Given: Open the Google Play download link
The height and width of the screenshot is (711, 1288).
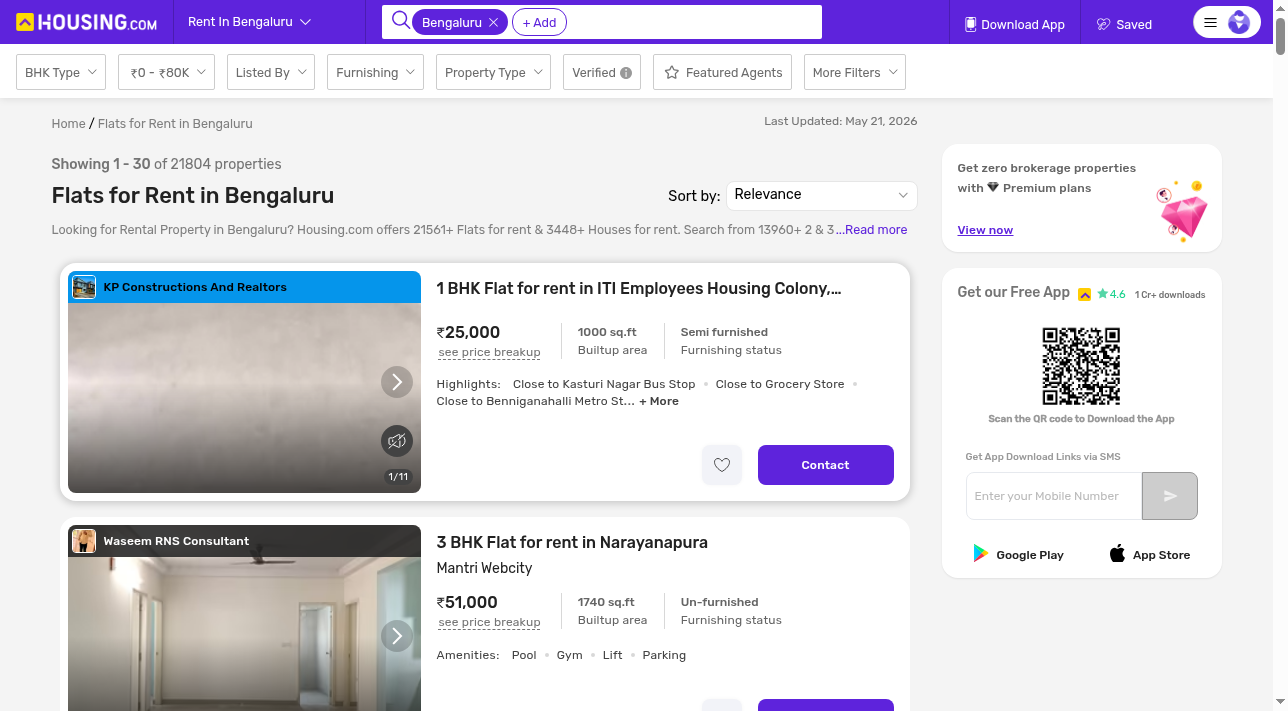Looking at the screenshot, I should [1018, 554].
